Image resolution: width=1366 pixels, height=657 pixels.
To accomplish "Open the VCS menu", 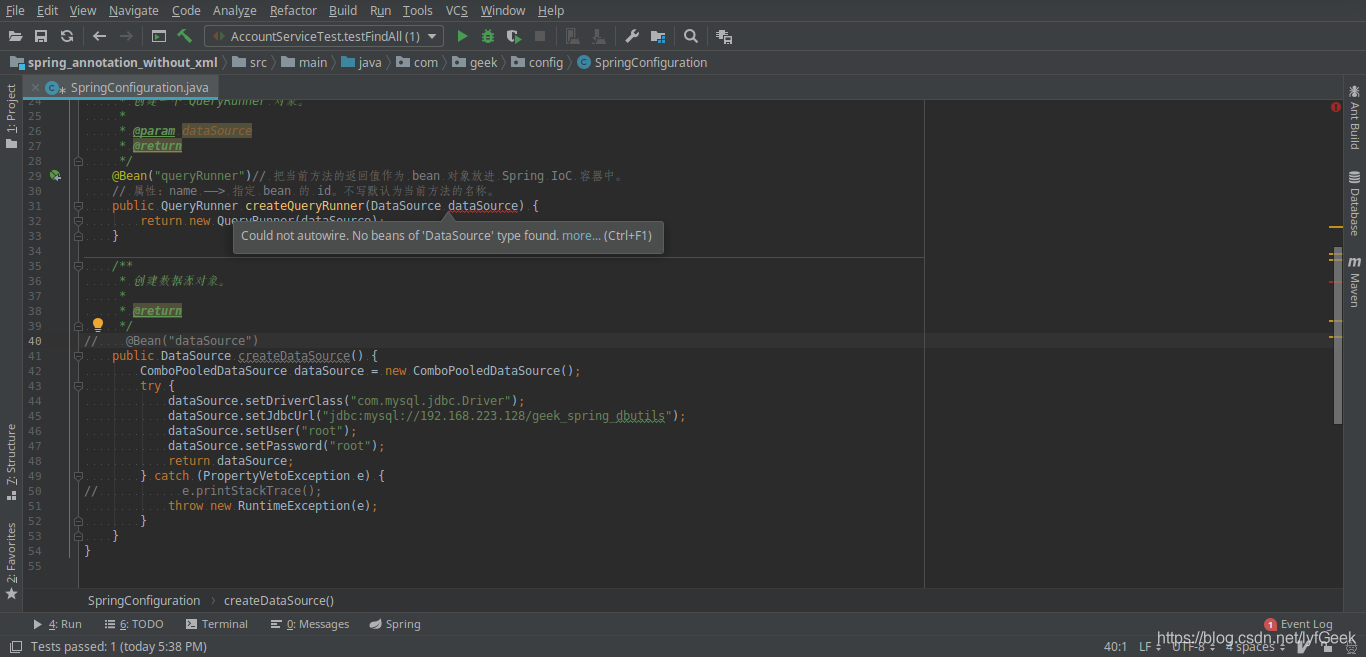I will click(x=456, y=10).
